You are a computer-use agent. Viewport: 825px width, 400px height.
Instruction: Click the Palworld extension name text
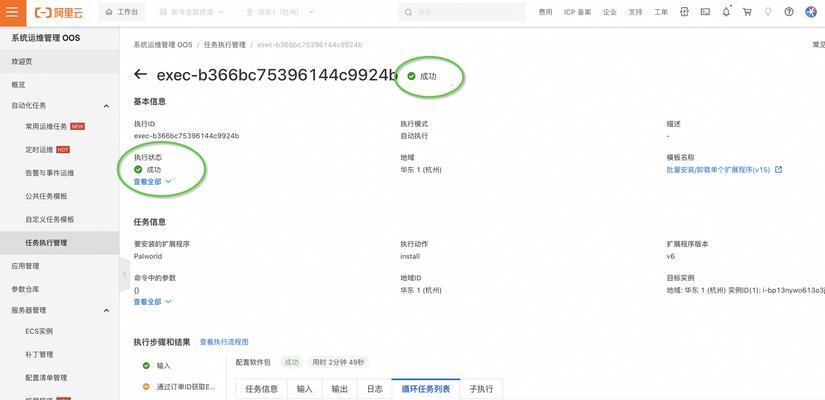click(x=148, y=256)
